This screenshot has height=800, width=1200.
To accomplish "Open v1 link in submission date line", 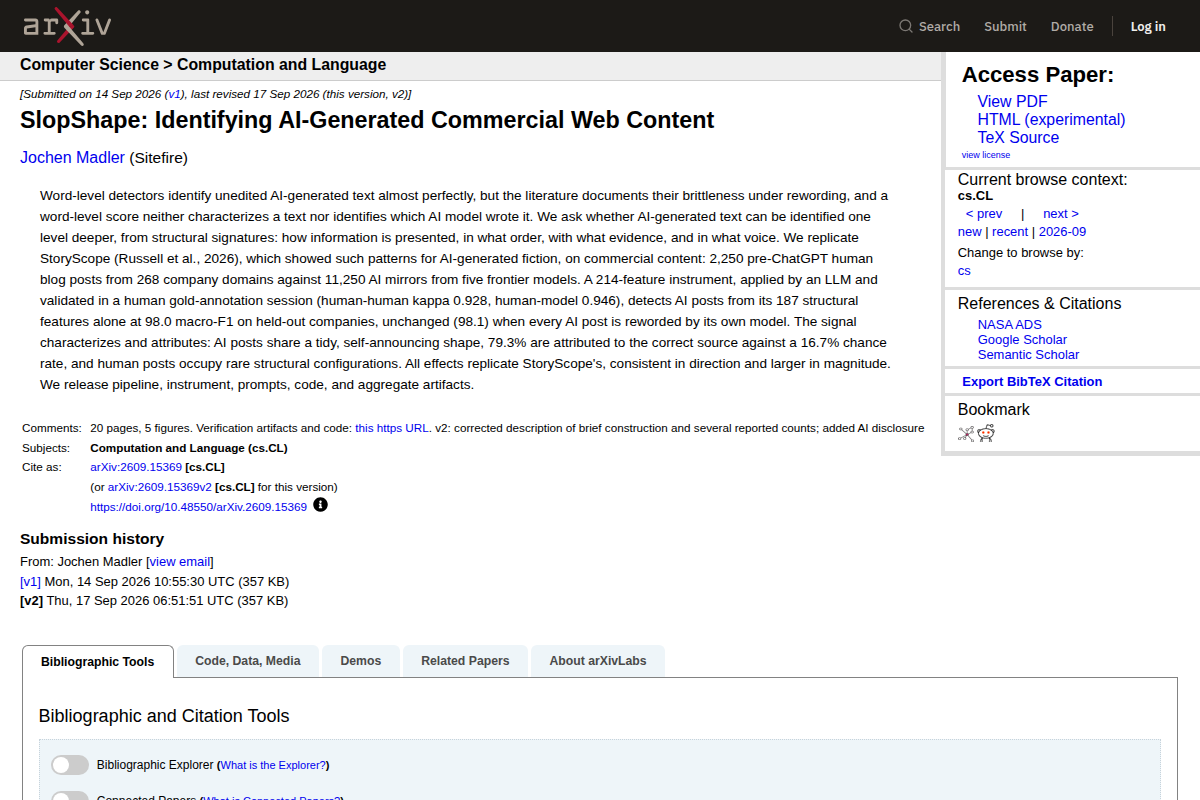I will (174, 94).
